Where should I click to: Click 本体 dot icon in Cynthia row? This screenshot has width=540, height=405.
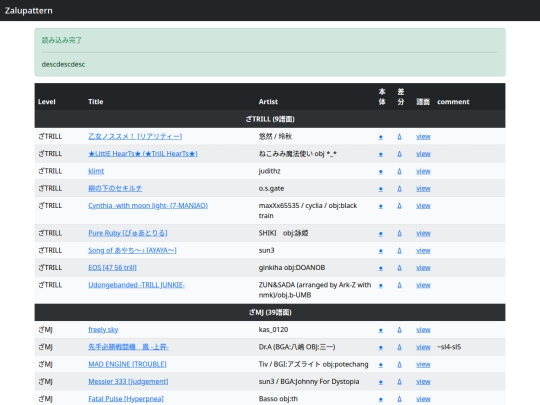click(381, 206)
